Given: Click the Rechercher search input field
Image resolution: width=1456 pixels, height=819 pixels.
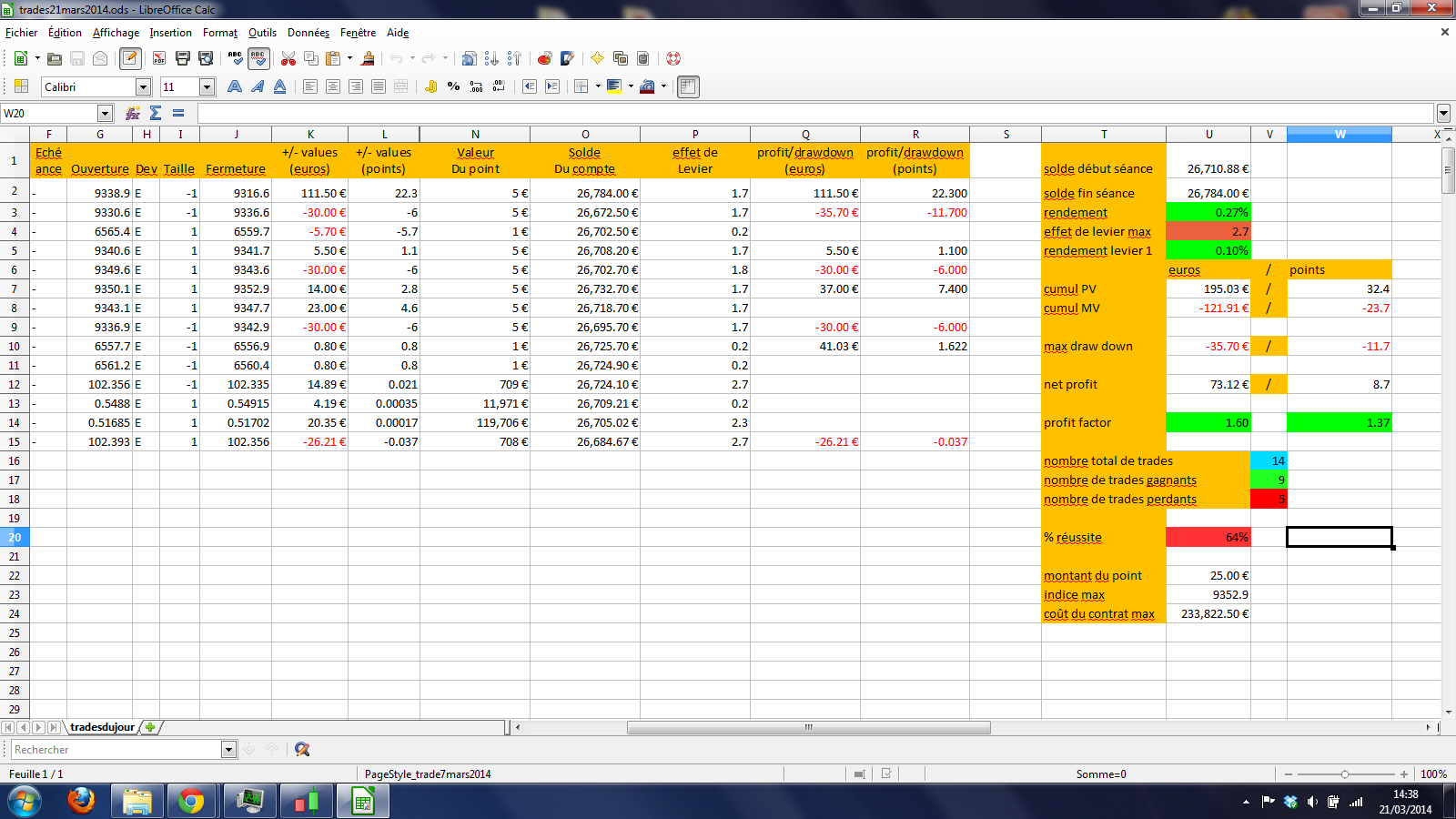Looking at the screenshot, I should click(x=116, y=749).
